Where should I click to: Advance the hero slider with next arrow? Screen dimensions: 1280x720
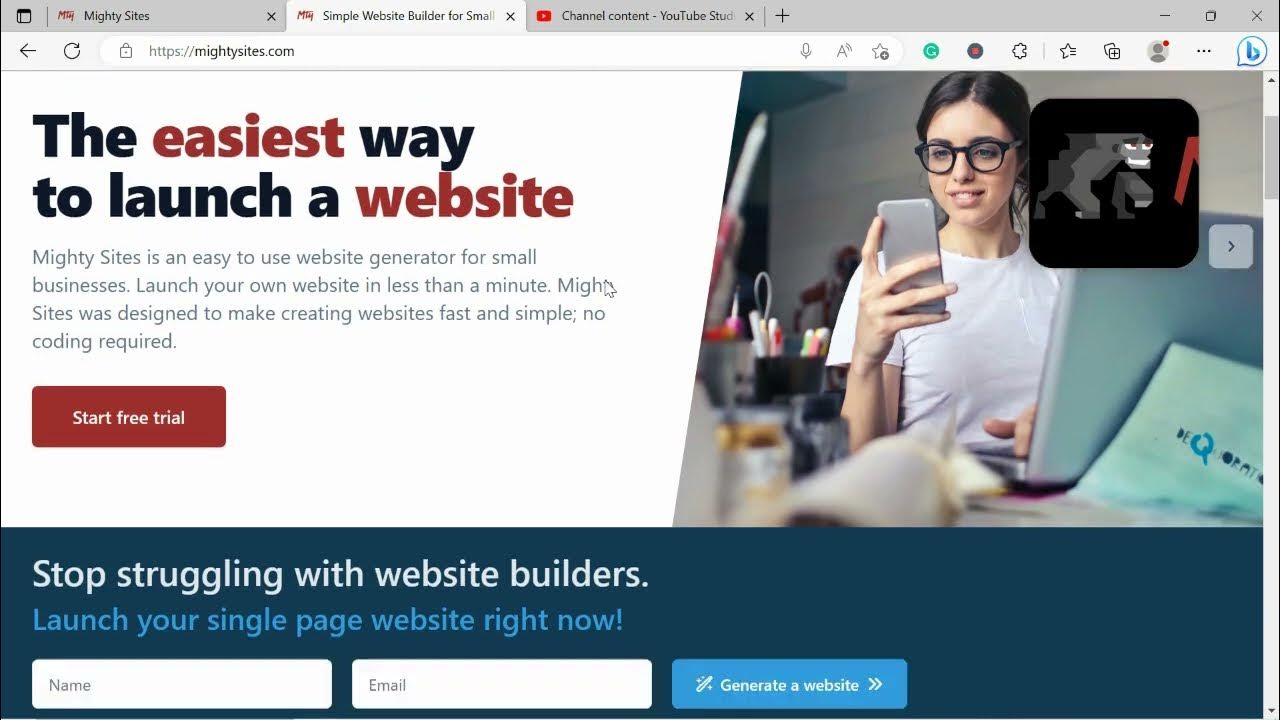coord(1231,246)
